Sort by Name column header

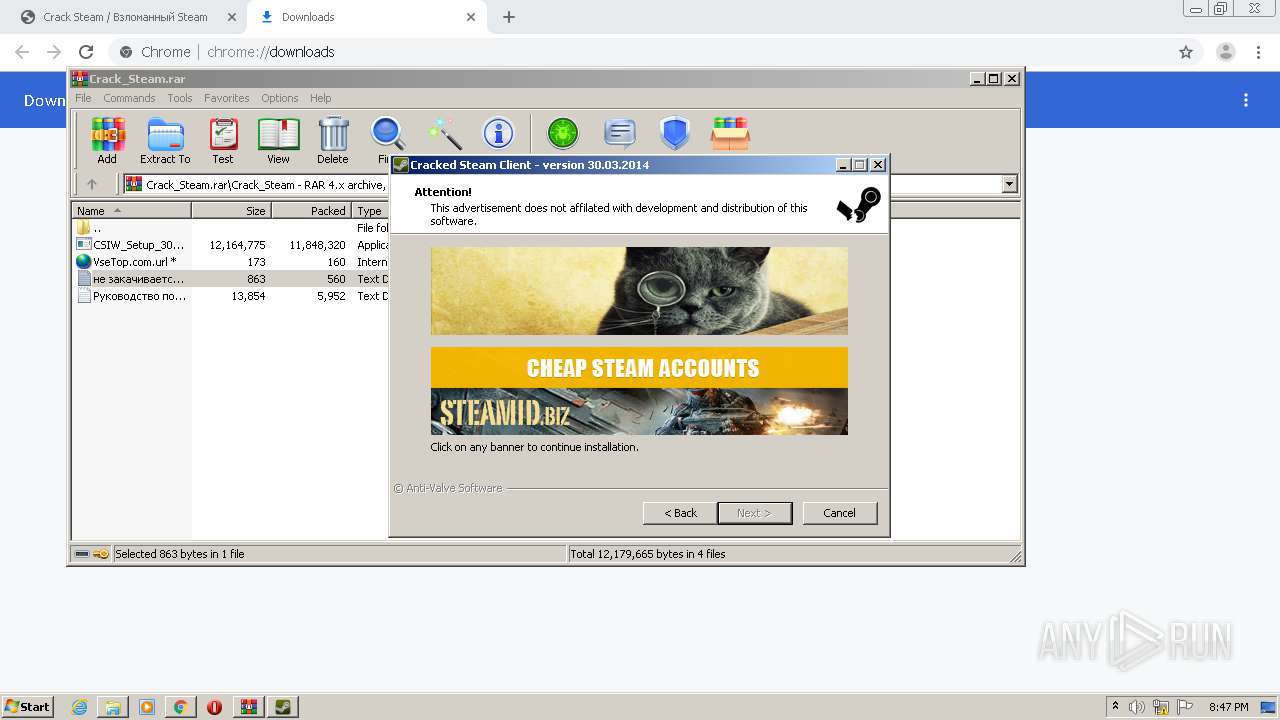click(x=131, y=211)
